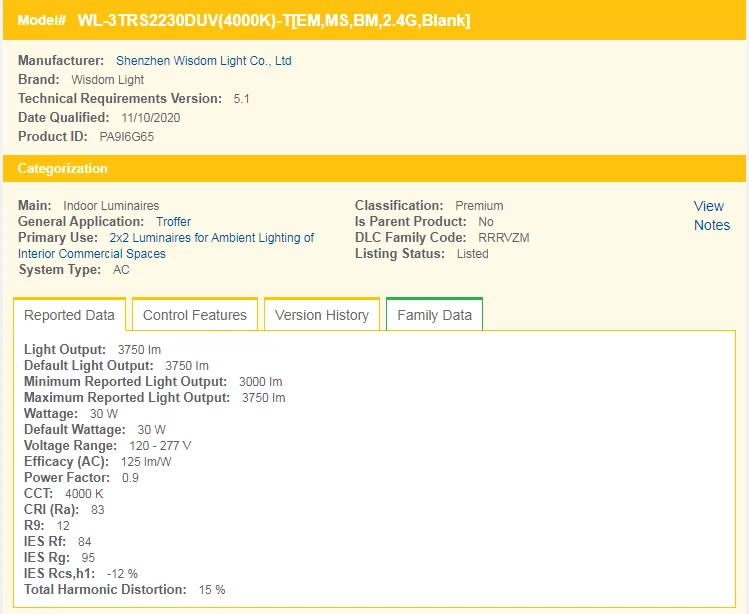This screenshot has width=749, height=614.
Task: Select the Version History tab
Action: coord(321,315)
